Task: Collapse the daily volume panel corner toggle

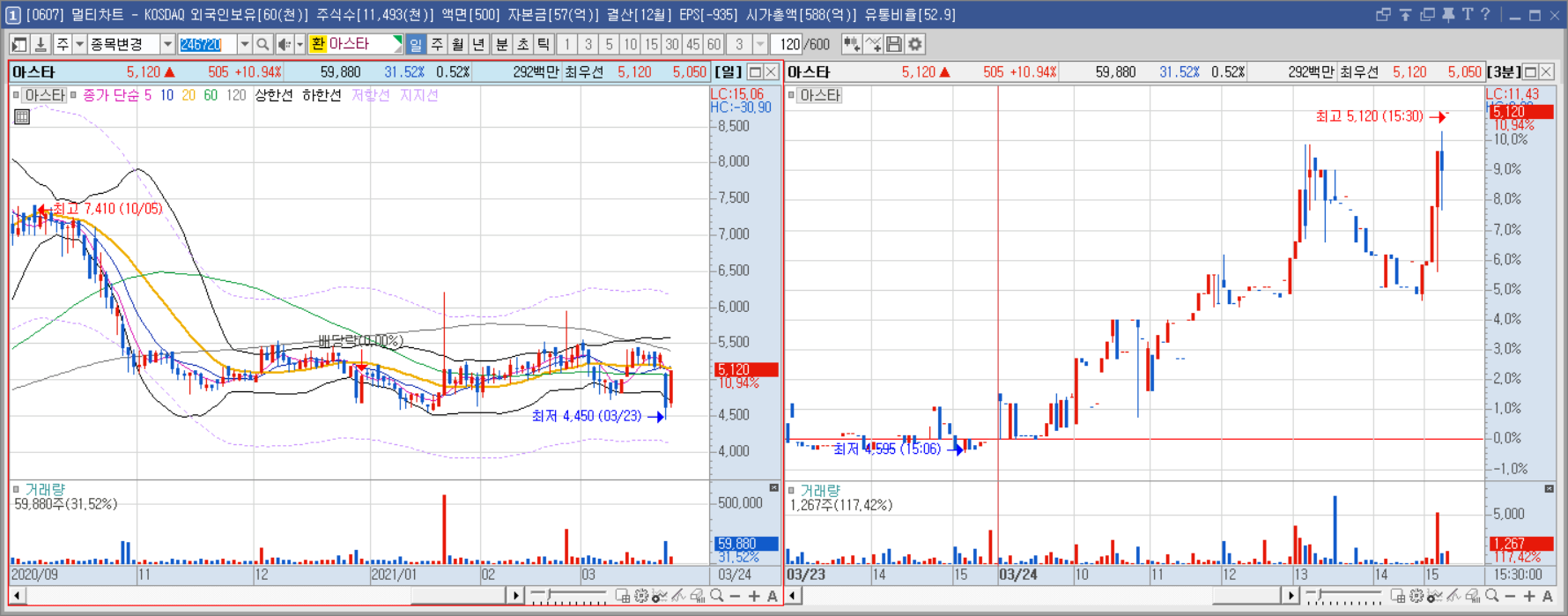Action: click(774, 488)
